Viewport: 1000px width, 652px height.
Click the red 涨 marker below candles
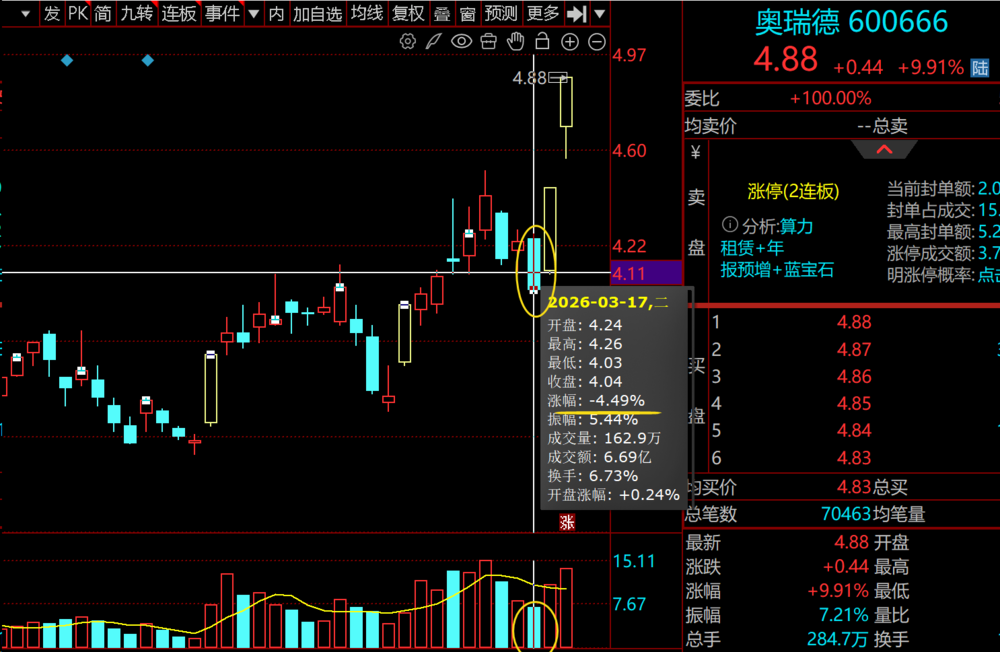tap(567, 521)
